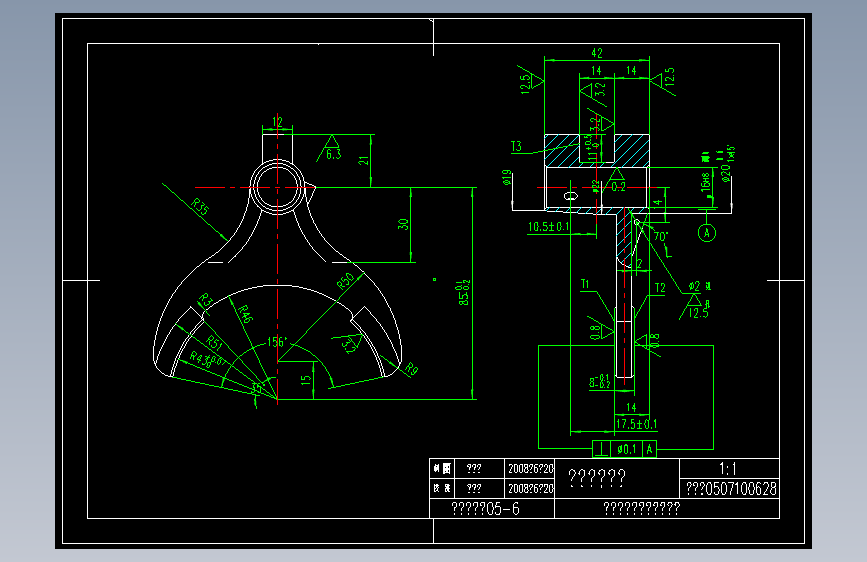Pick the "15" dimension near the fork base
867x562 pixels.
point(306,380)
